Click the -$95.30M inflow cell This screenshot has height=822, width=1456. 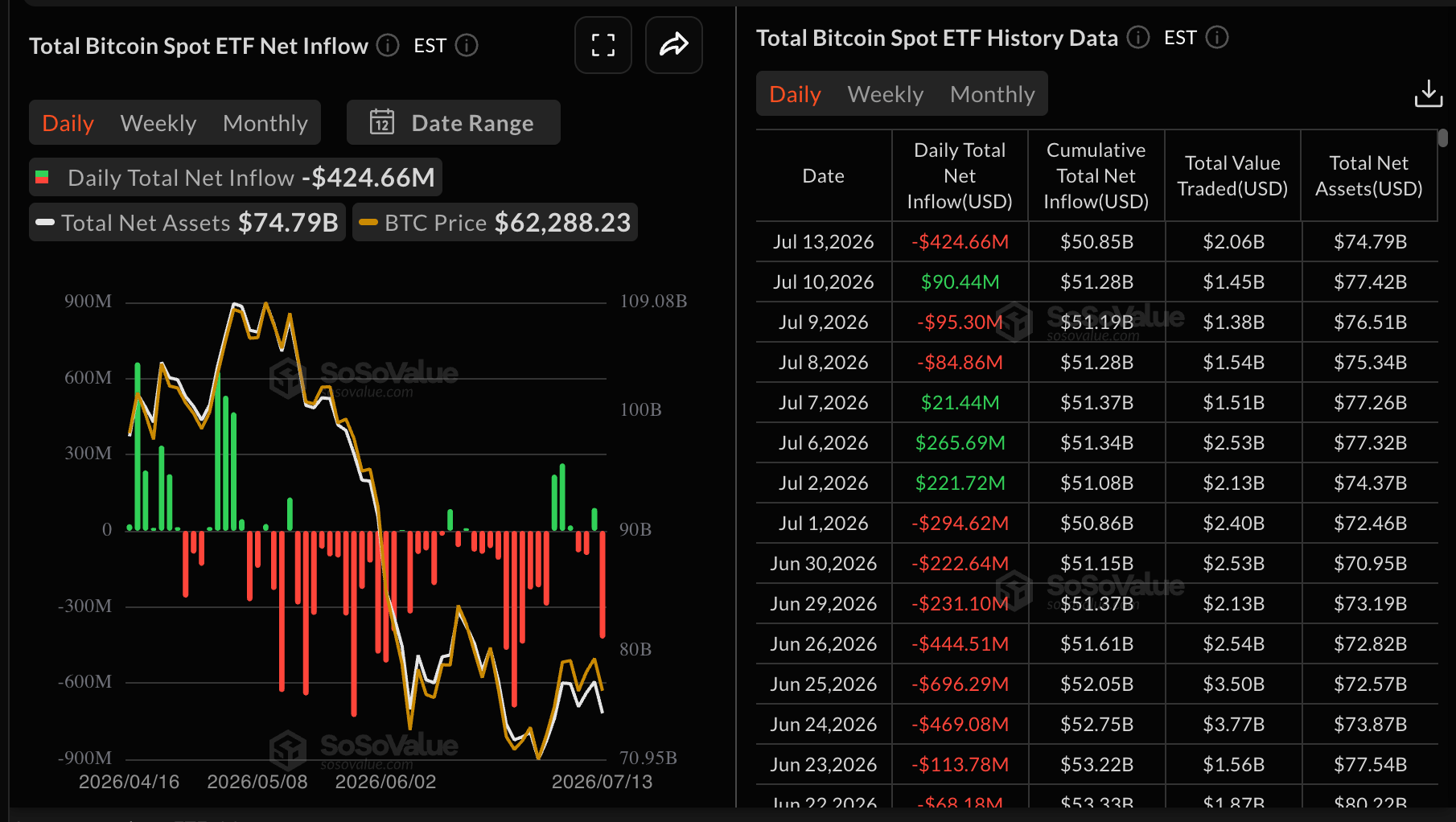click(x=960, y=322)
